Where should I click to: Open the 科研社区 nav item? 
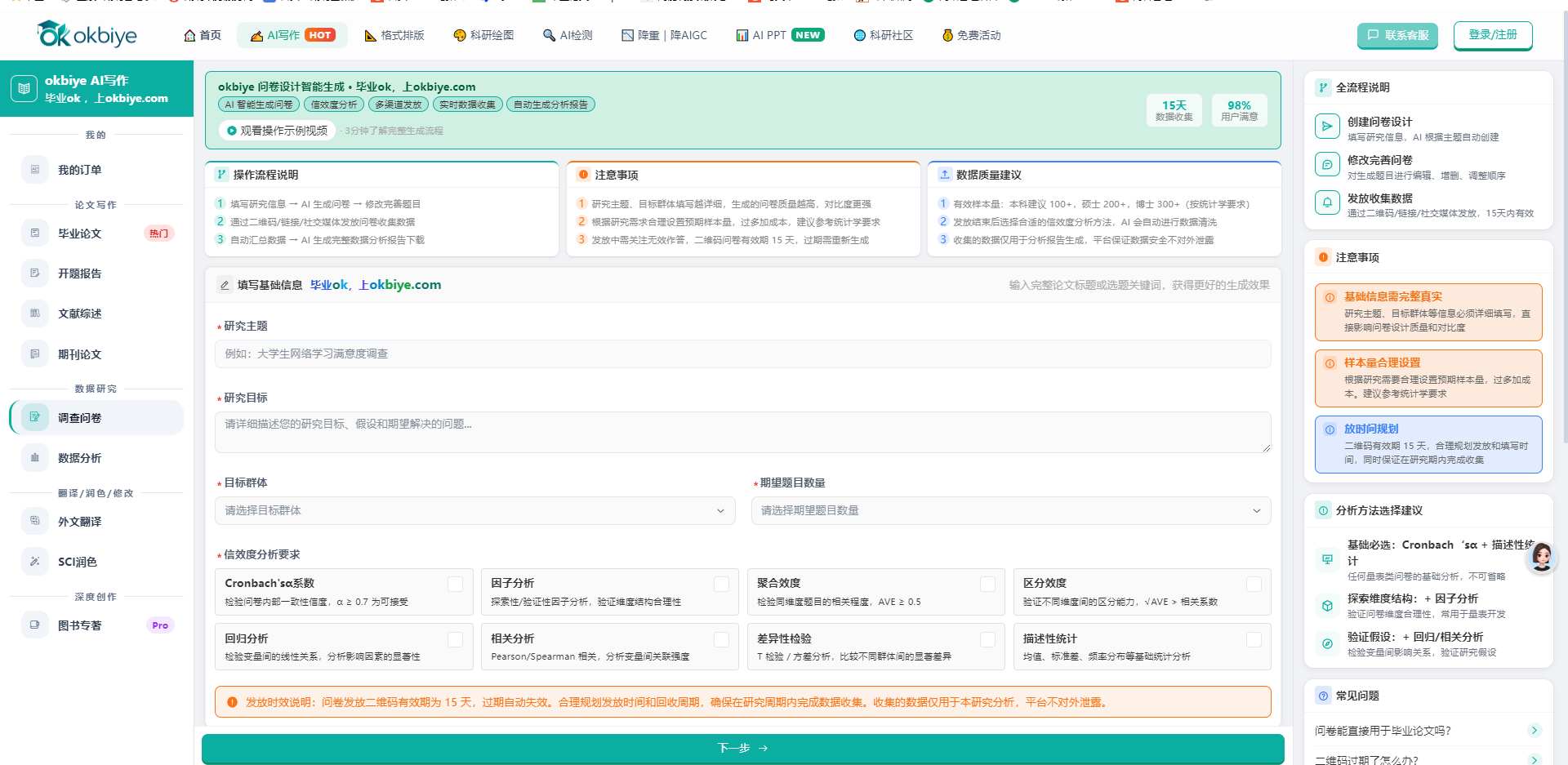[x=883, y=35]
